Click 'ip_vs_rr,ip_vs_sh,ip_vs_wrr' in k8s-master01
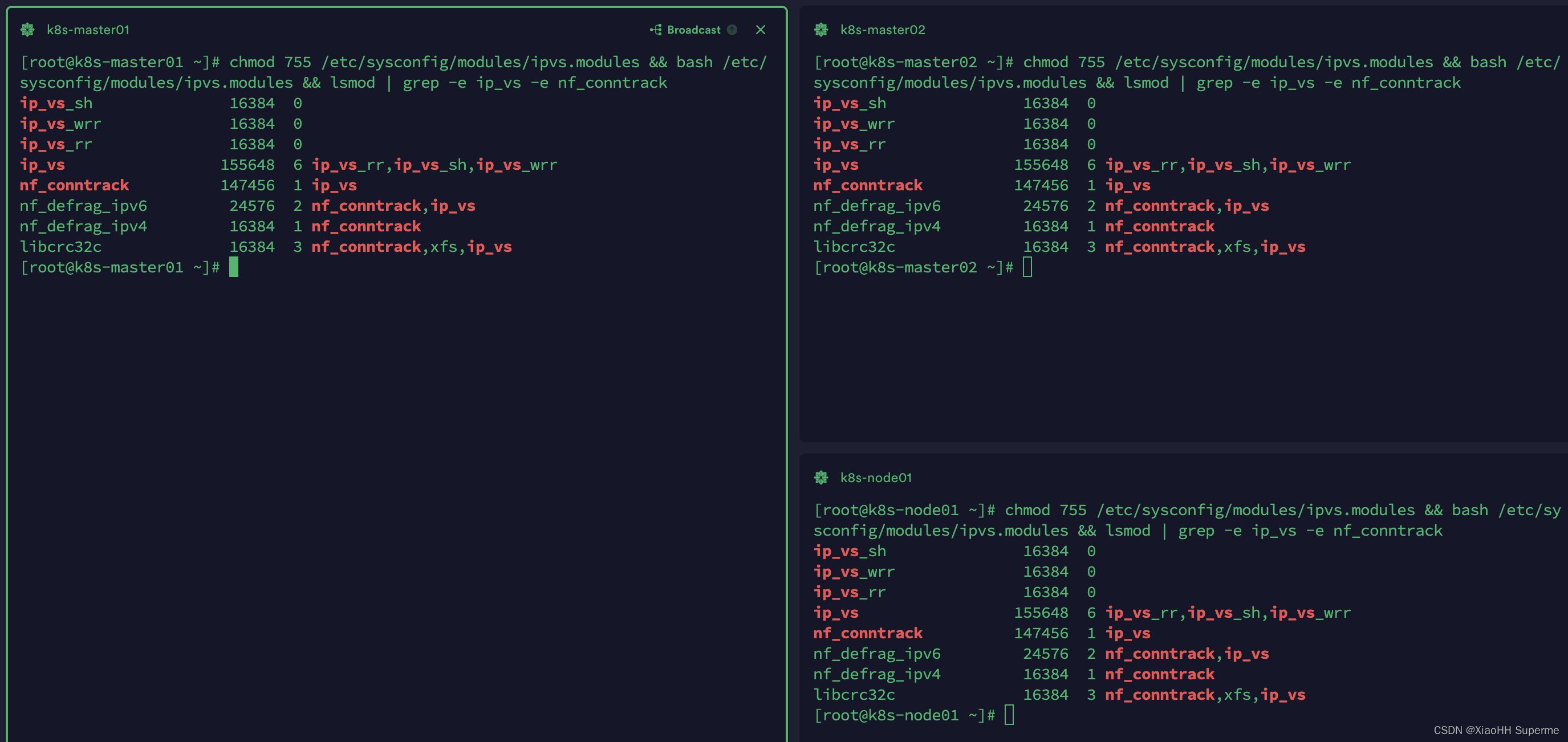The image size is (1568, 742). (434, 165)
